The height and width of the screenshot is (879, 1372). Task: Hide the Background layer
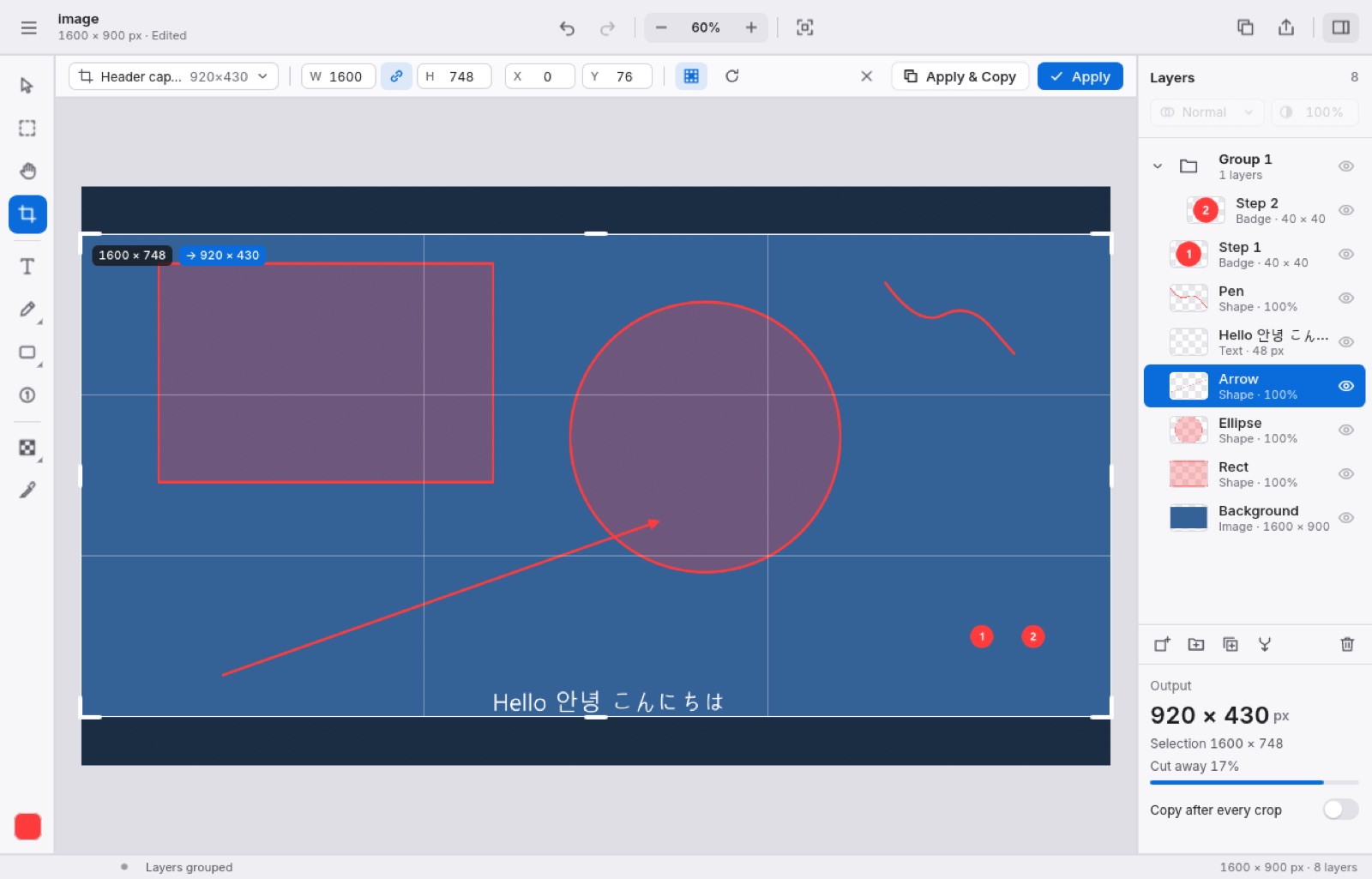[x=1346, y=518]
